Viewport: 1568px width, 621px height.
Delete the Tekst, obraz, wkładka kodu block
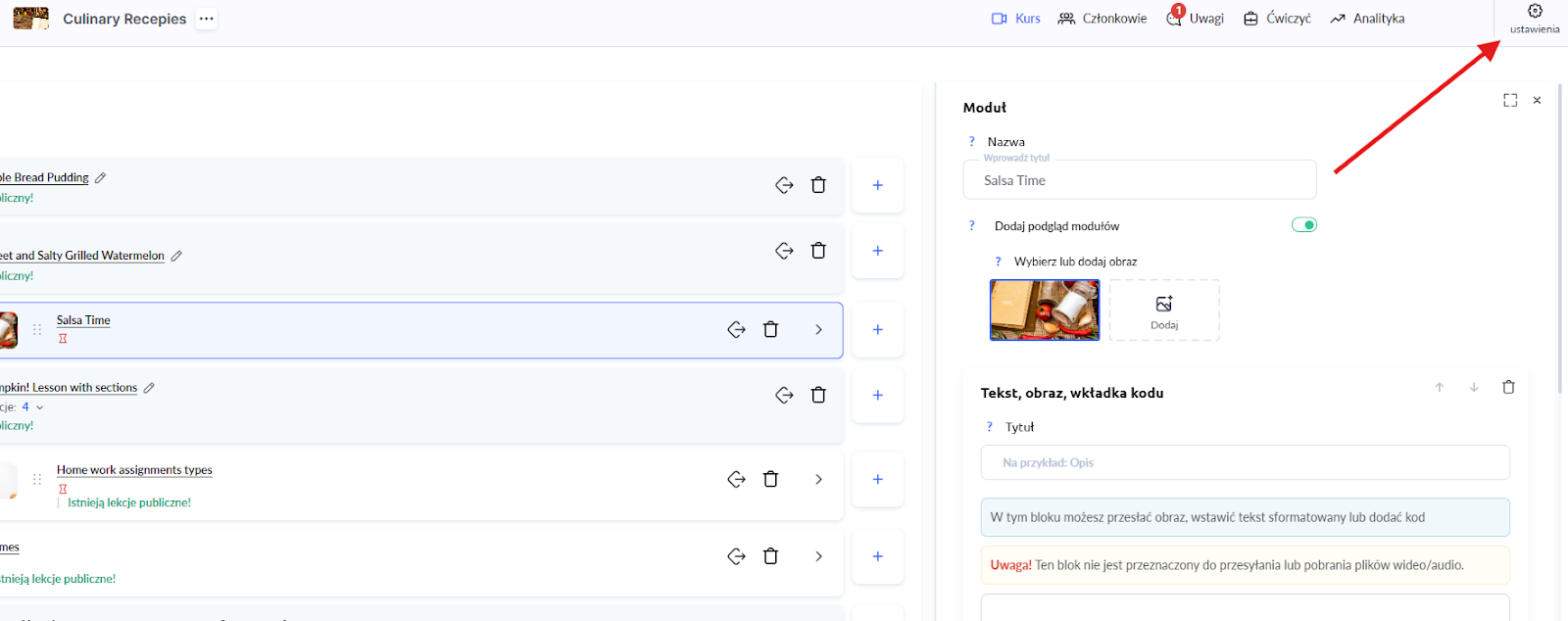1508,388
